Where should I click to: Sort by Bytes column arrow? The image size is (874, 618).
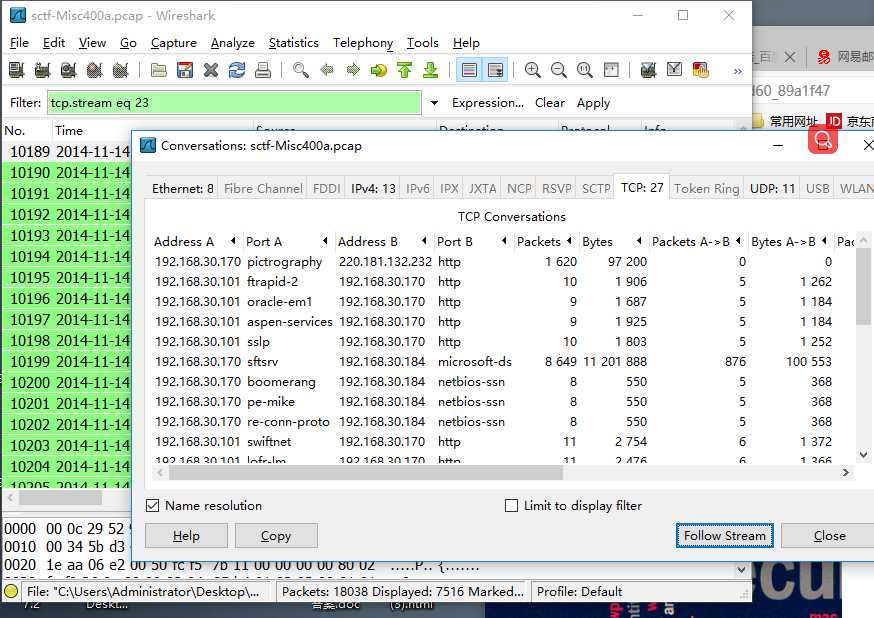click(639, 241)
